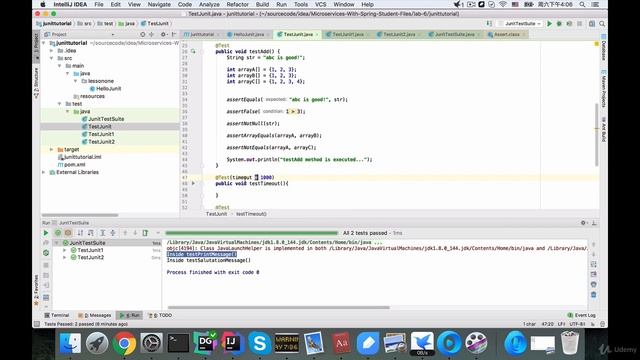
Task: Hide the Project panel with the hide icon
Action: coord(174,34)
